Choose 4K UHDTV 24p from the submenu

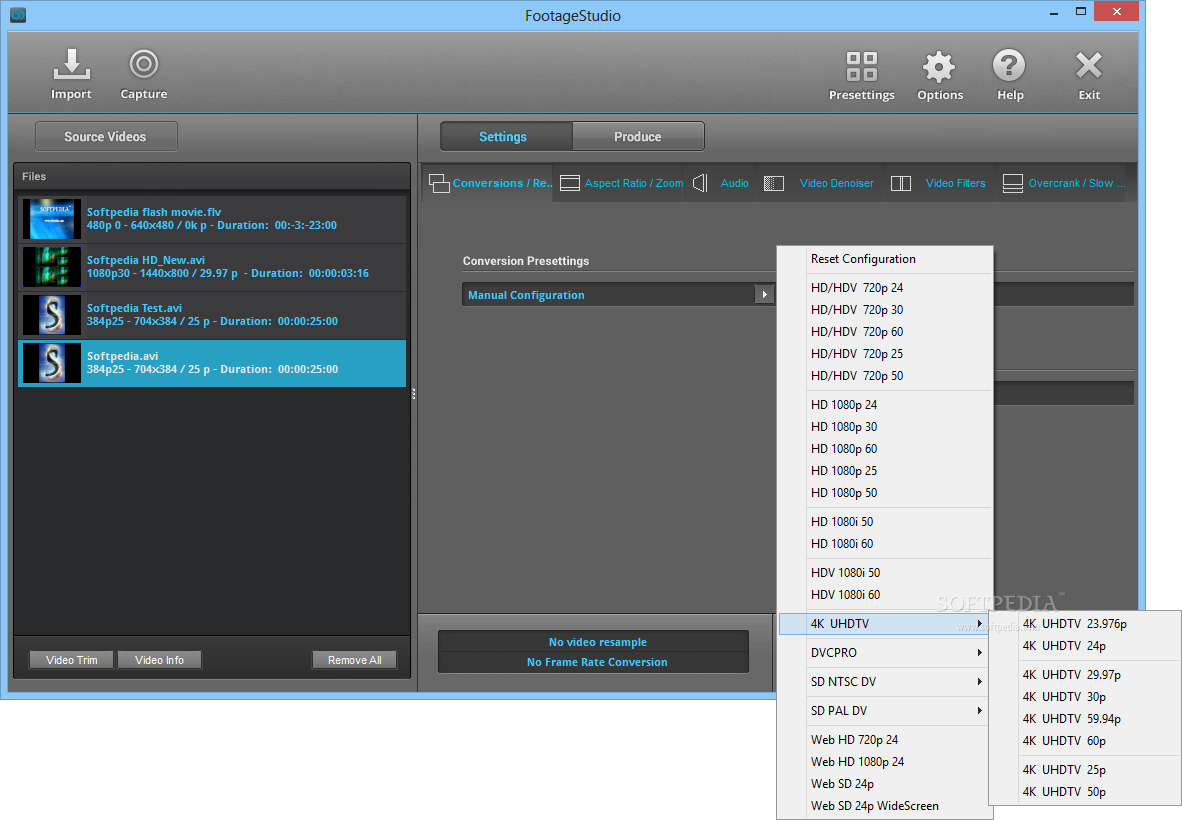[1085, 646]
